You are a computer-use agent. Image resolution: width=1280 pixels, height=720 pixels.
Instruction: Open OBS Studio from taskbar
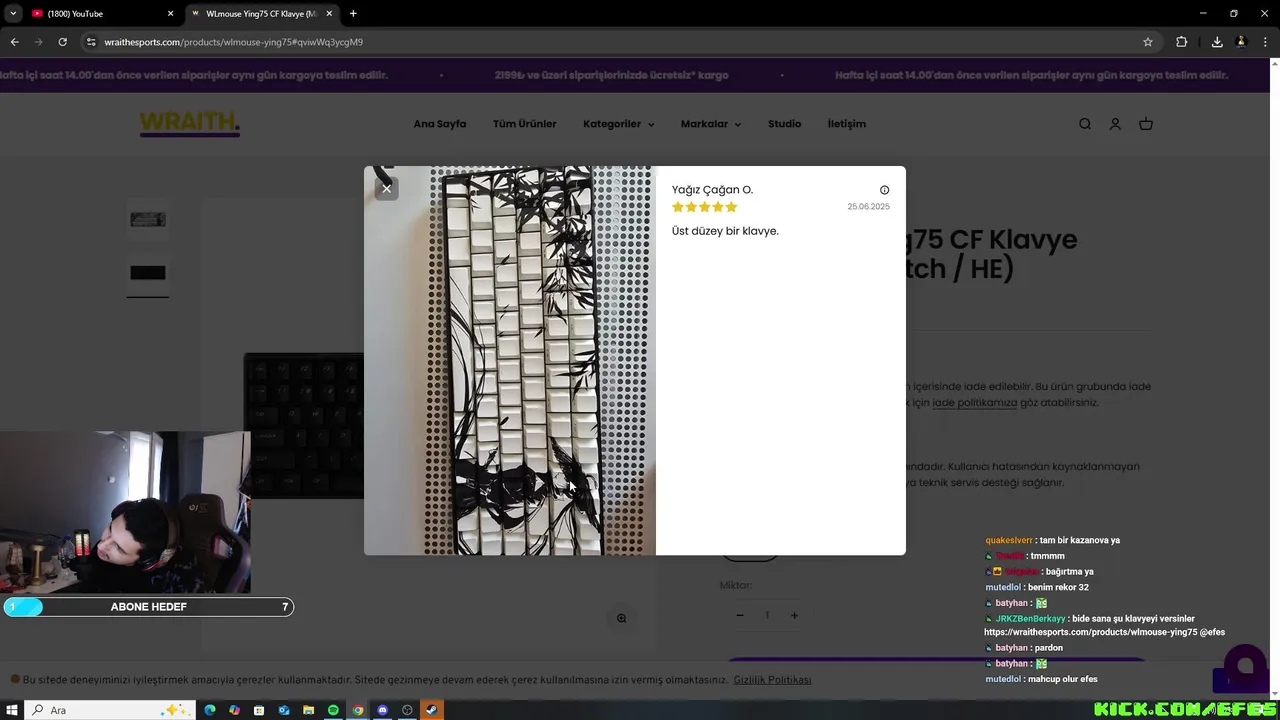[407, 710]
